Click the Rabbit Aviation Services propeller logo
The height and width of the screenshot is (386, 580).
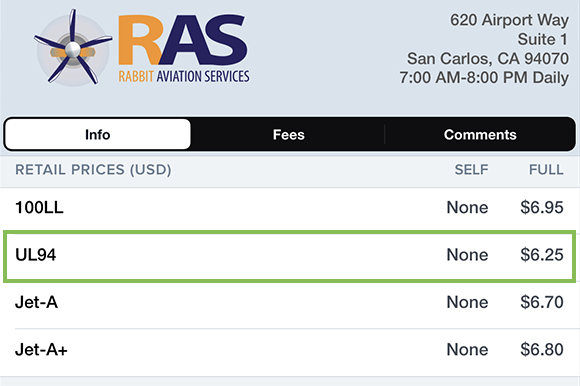pos(73,48)
